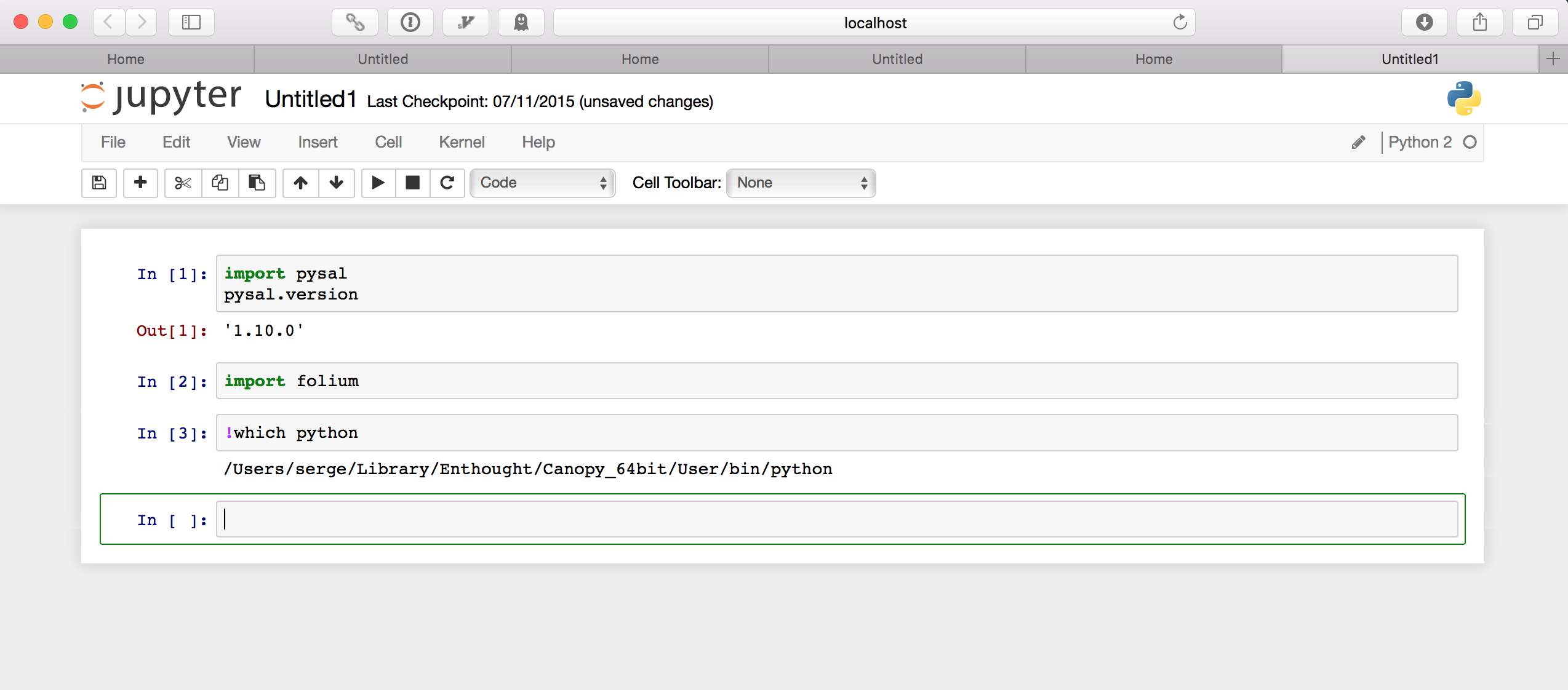Image resolution: width=1568 pixels, height=690 pixels.
Task: Paste cells below using the clipboard icon
Action: point(257,183)
